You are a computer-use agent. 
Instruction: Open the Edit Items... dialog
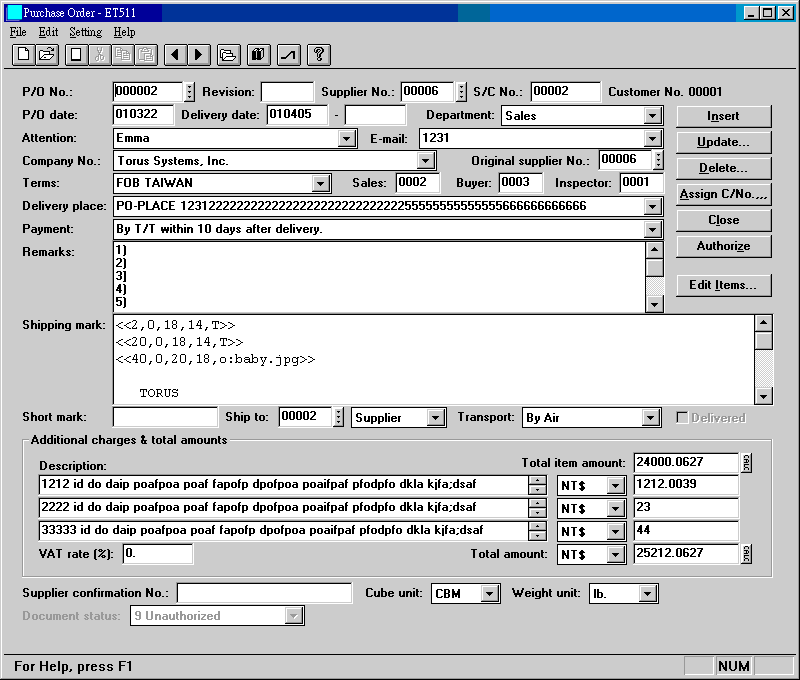point(723,285)
